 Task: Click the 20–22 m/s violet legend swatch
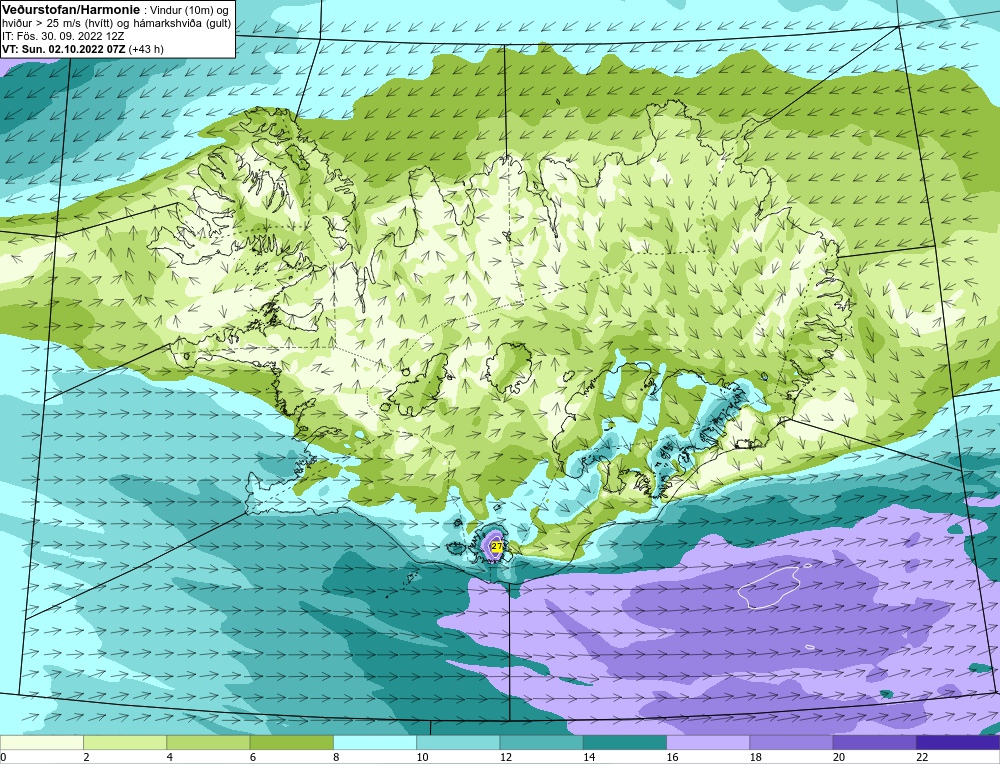coord(874,742)
